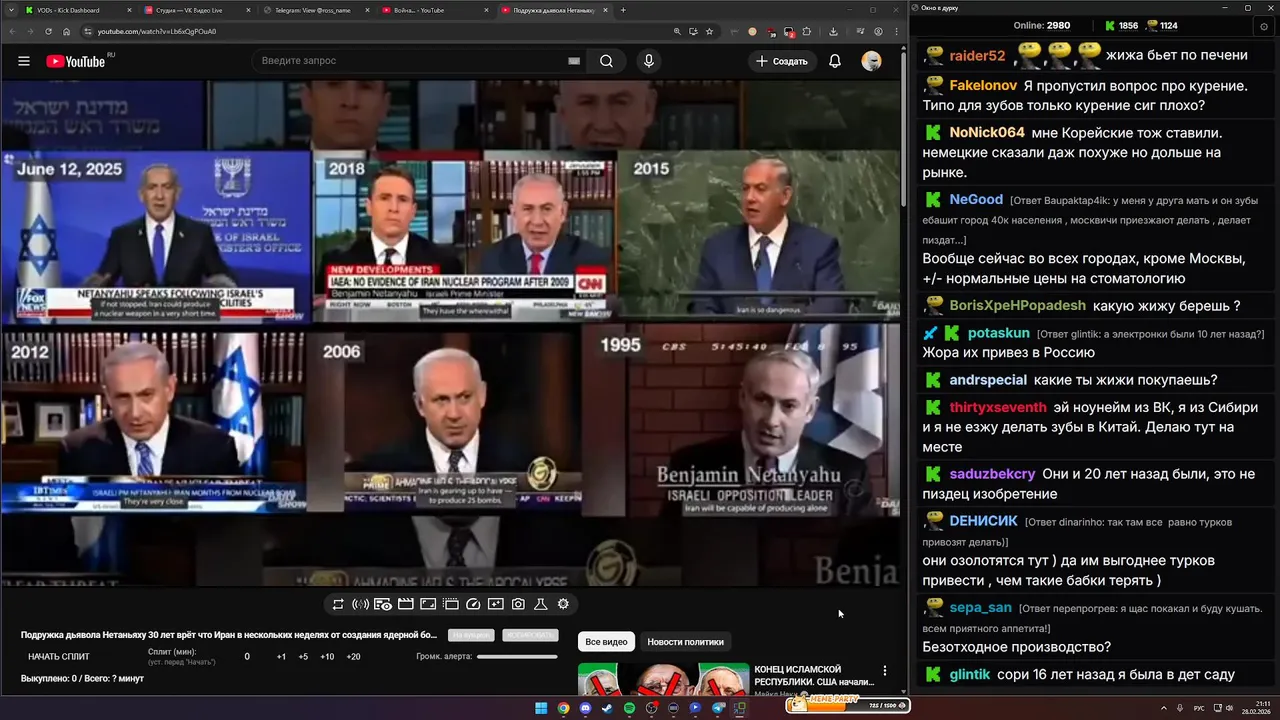Screen dimensions: 1280x720
Task: Click the Online: 2980 viewer count
Action: click(1041, 26)
